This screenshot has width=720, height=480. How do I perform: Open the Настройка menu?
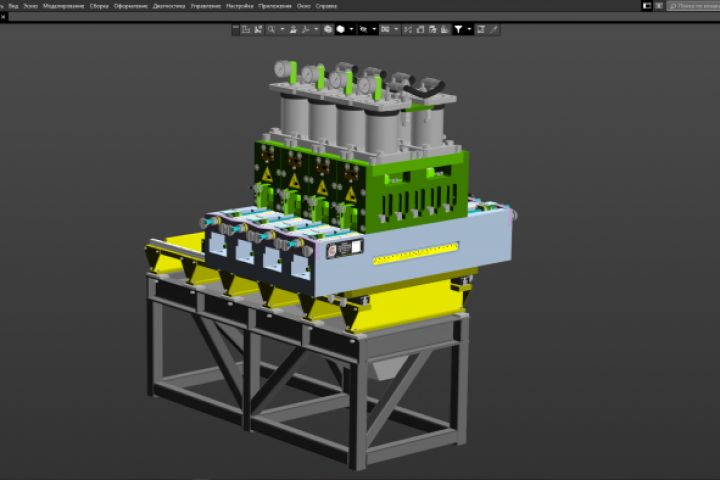coord(240,6)
